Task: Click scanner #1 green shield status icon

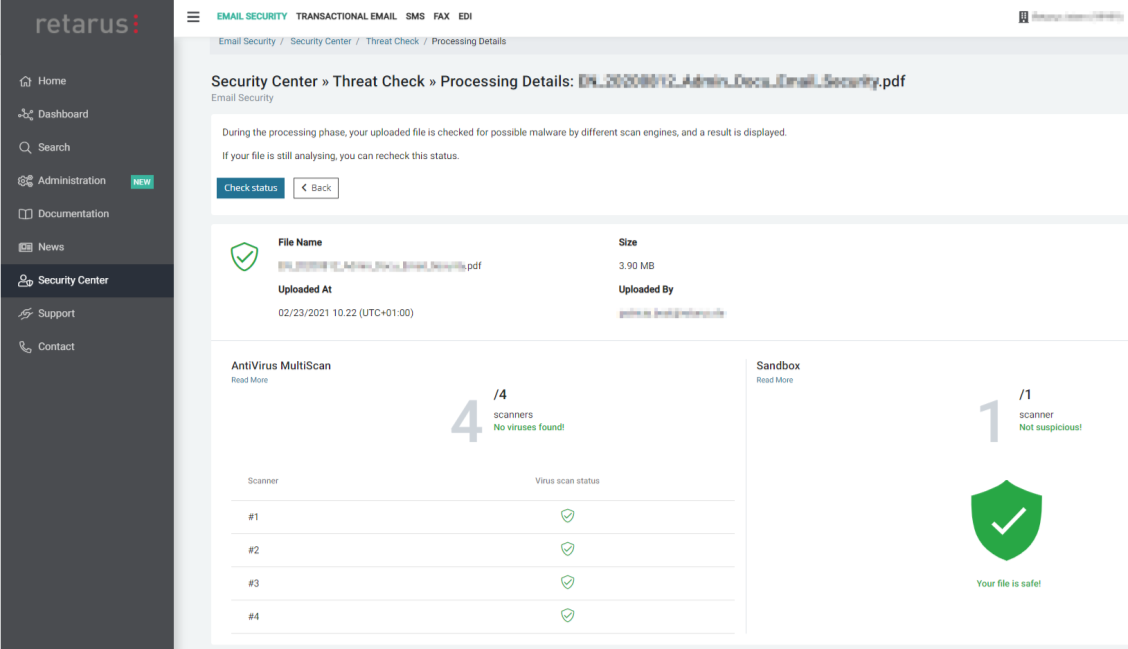Action: pos(567,516)
